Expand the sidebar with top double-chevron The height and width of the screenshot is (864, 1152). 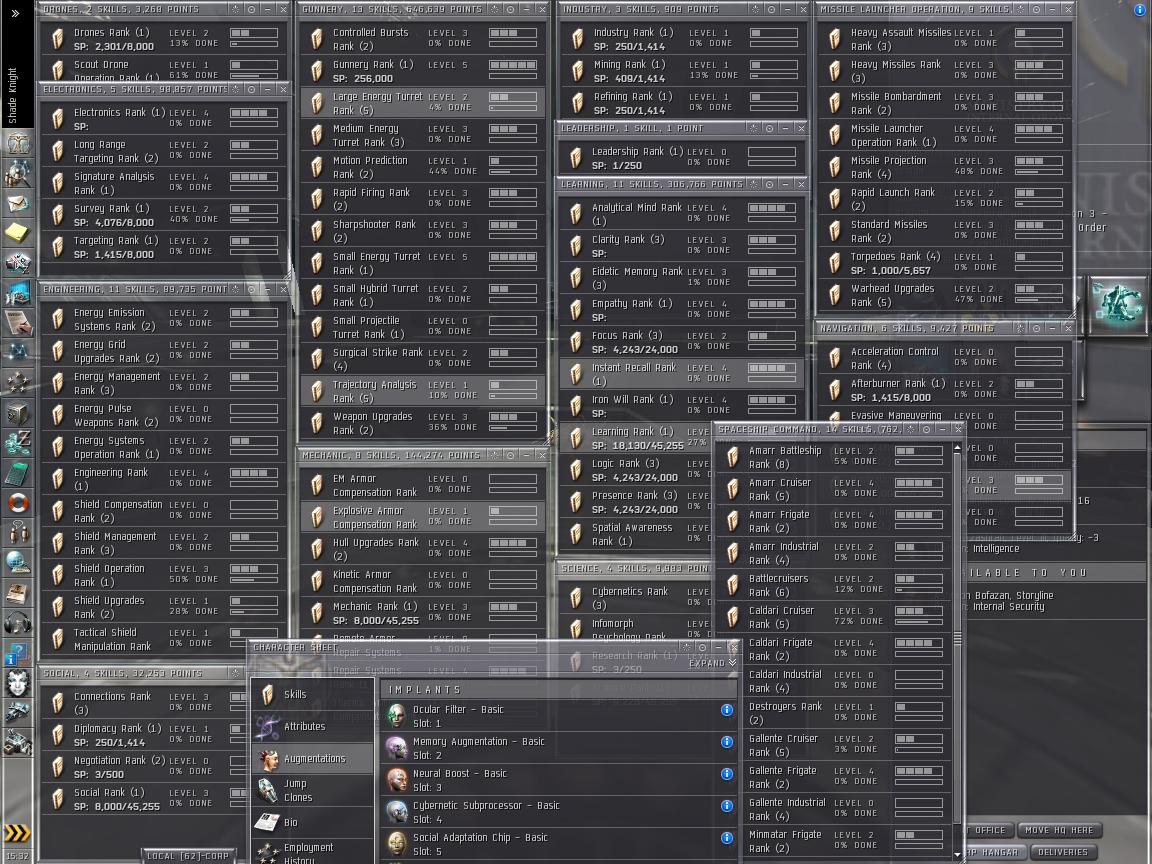[x=15, y=13]
